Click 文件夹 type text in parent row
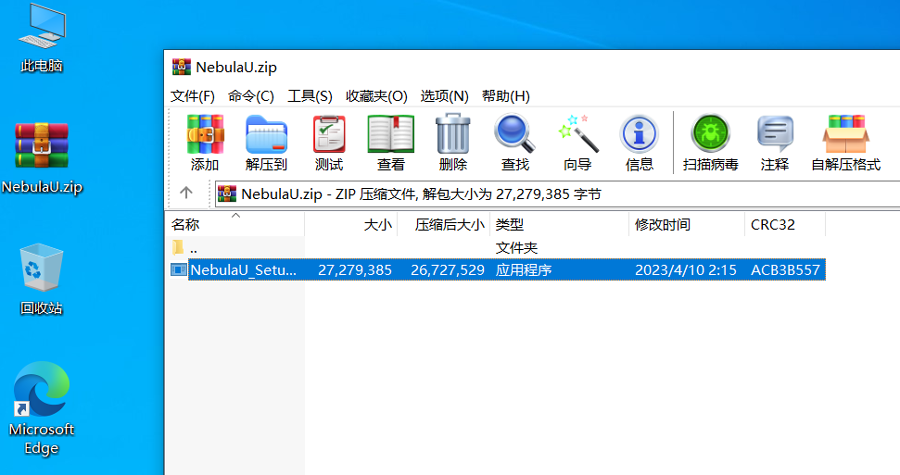The height and width of the screenshot is (475, 900). (517, 248)
